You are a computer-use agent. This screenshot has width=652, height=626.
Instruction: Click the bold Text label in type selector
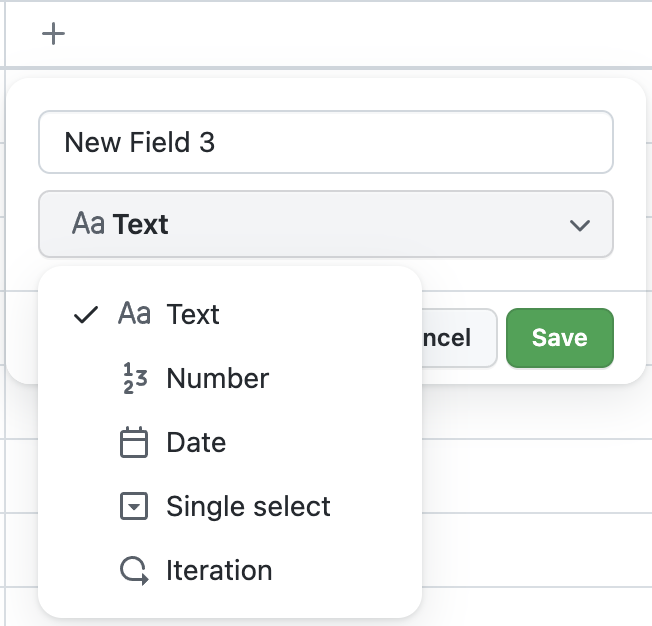(x=141, y=224)
